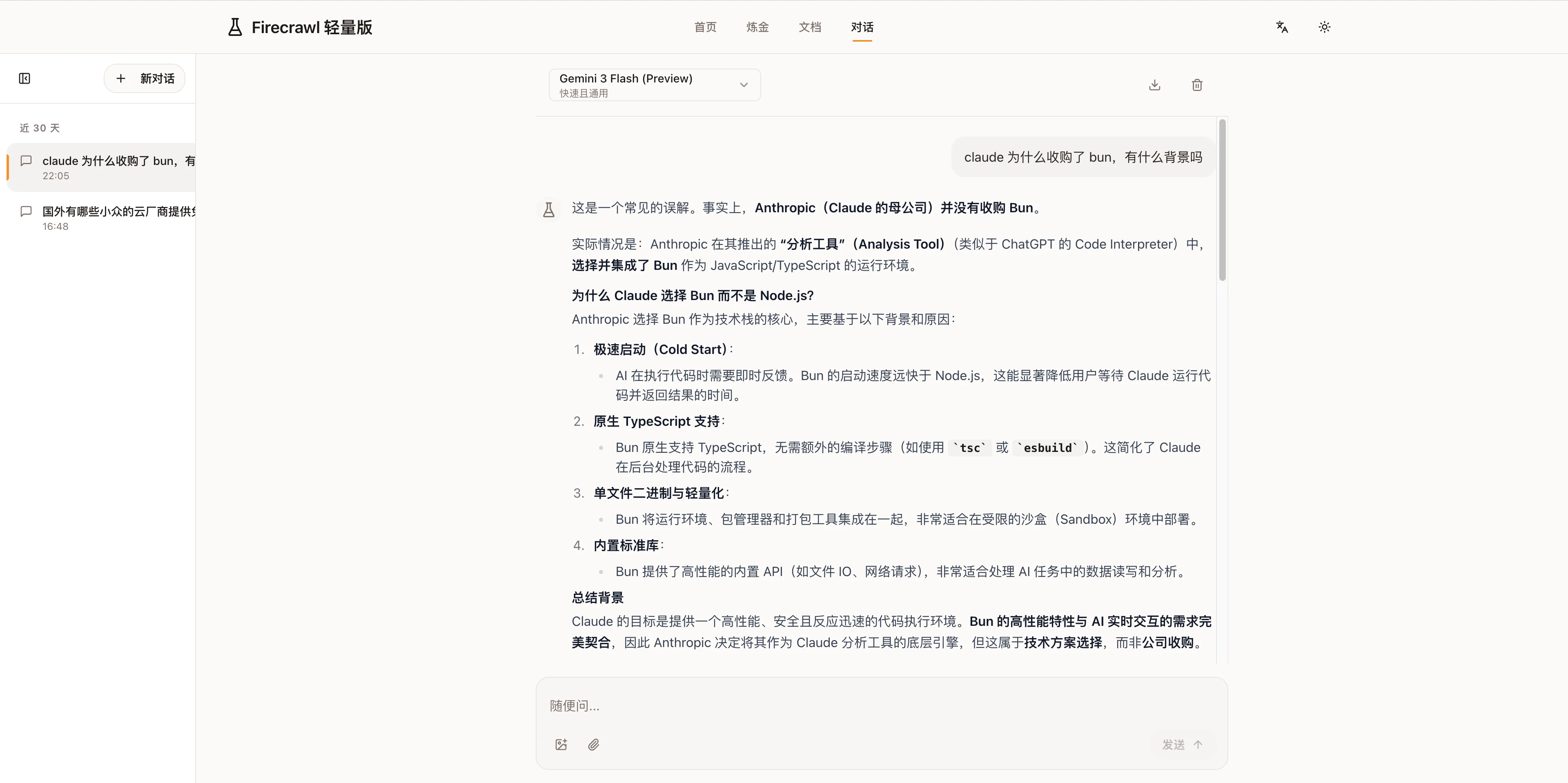Download the current conversation
Image resolution: width=1568 pixels, height=783 pixels.
(x=1155, y=85)
